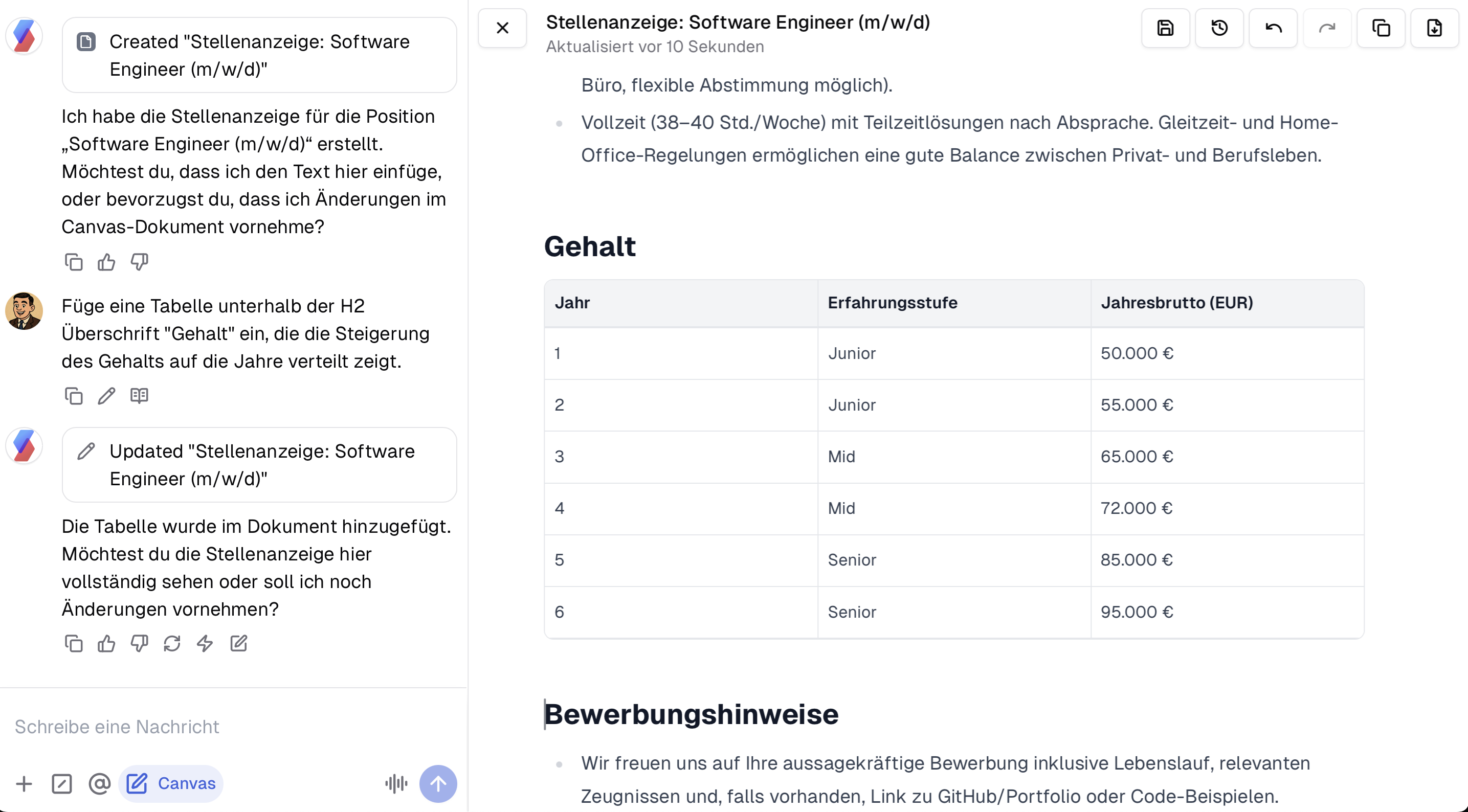The width and height of the screenshot is (1468, 812).
Task: Edit your table request message
Action: pyautogui.click(x=106, y=395)
